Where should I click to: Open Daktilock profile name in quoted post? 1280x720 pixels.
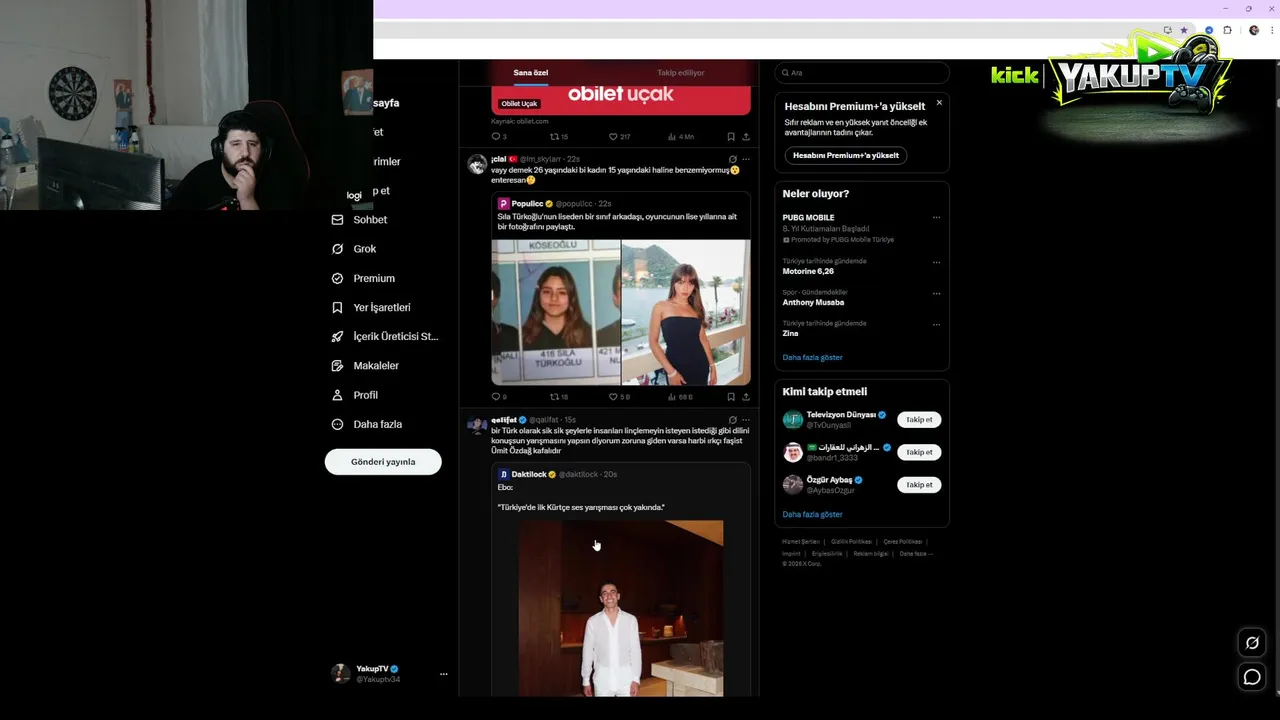click(x=528, y=474)
